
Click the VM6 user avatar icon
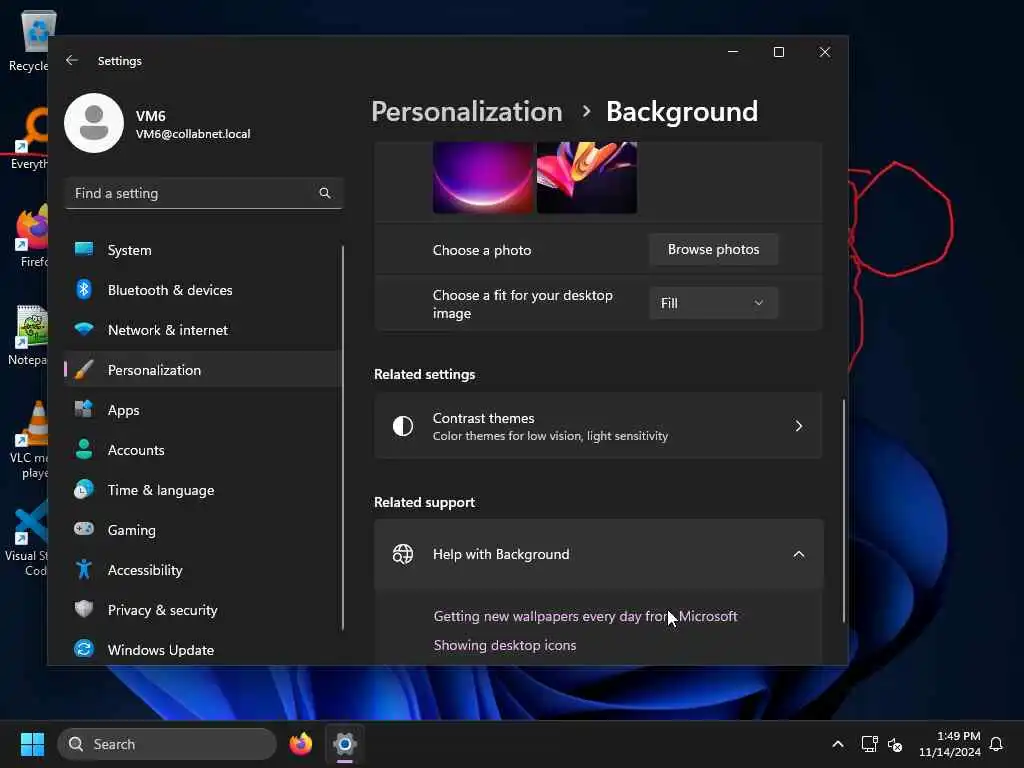(x=94, y=123)
